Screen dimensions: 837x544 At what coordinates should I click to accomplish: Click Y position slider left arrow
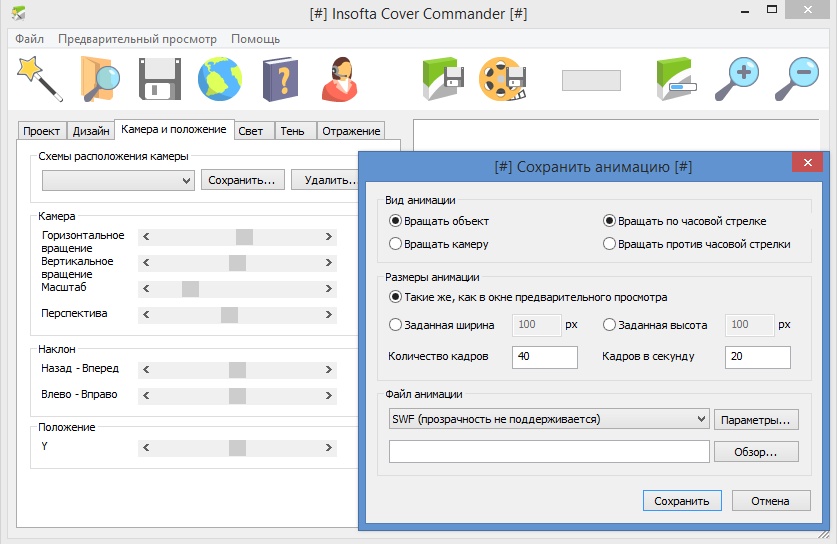[146, 448]
